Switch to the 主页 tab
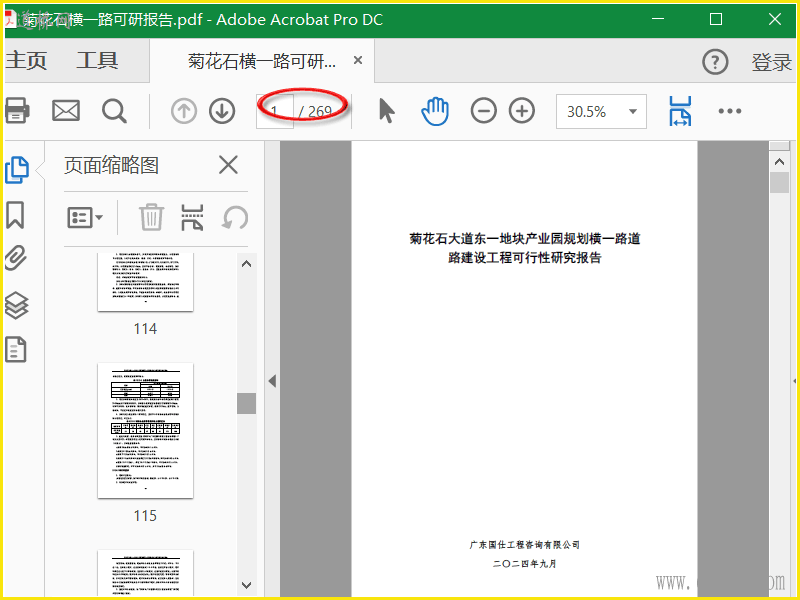 coord(26,61)
